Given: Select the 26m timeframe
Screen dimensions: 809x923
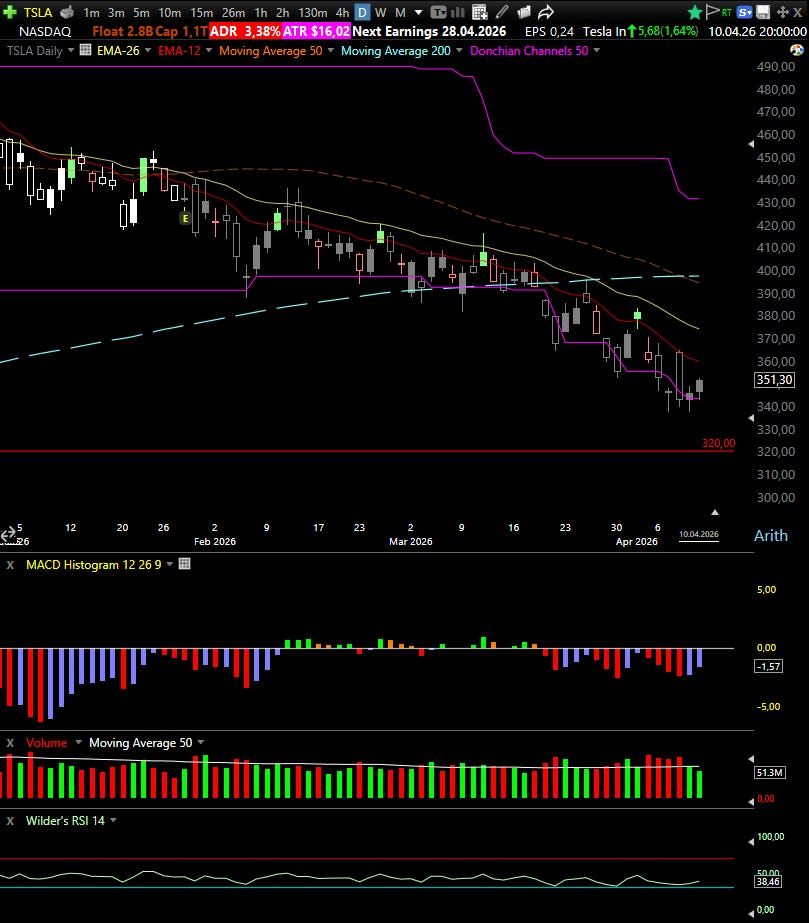Looking at the screenshot, I should point(233,12).
